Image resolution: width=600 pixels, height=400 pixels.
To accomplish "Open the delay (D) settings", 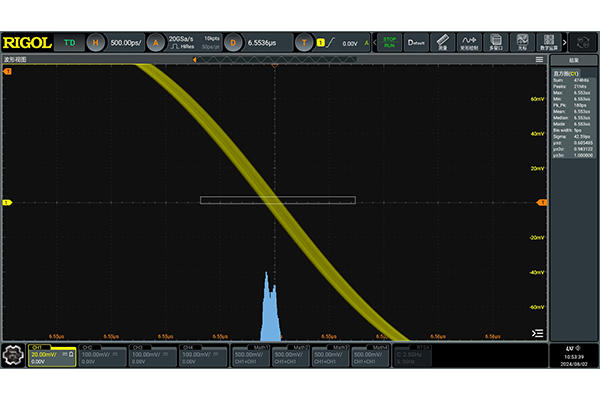I will pos(234,43).
